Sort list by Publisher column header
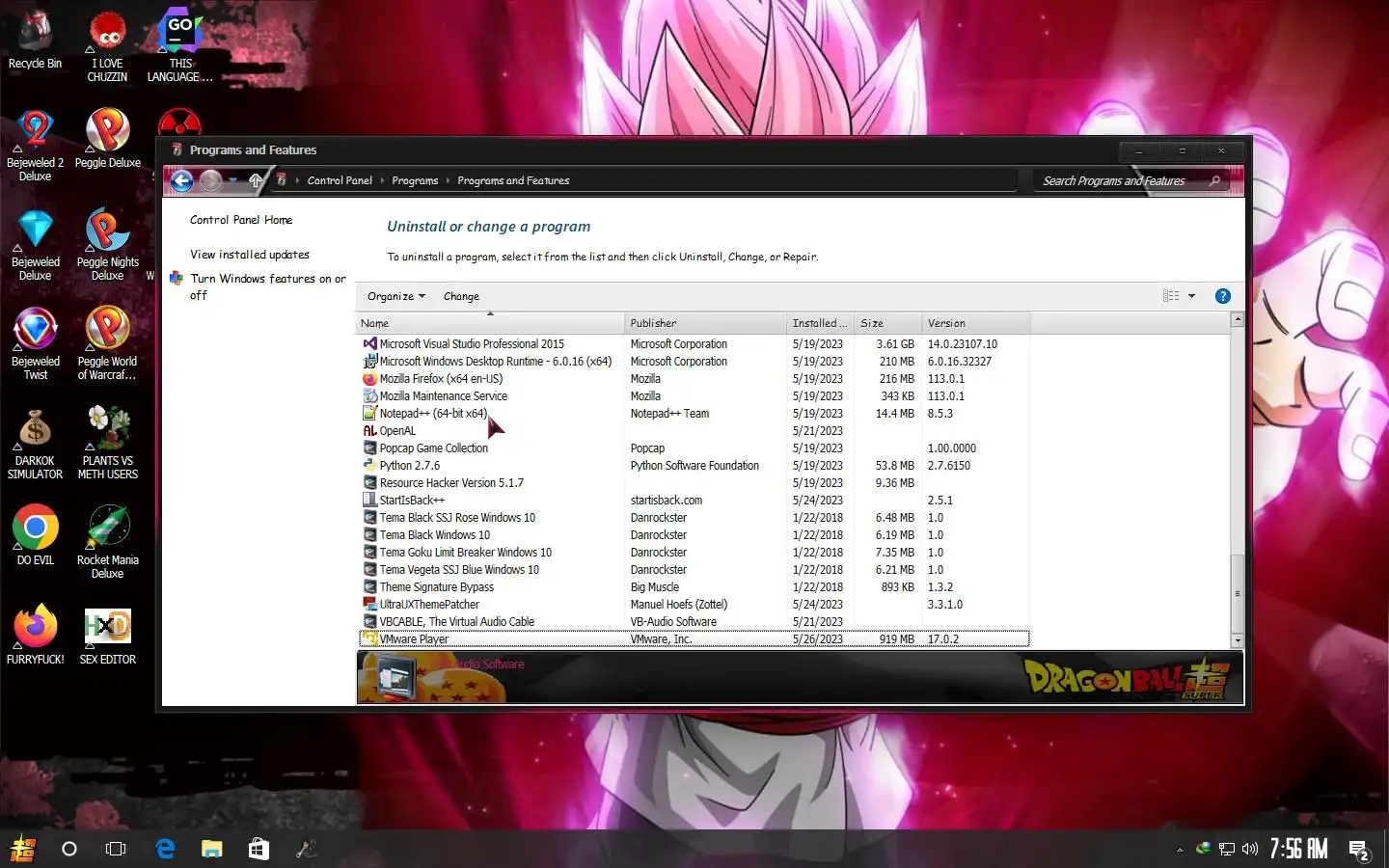This screenshot has width=1389, height=868. point(706,323)
